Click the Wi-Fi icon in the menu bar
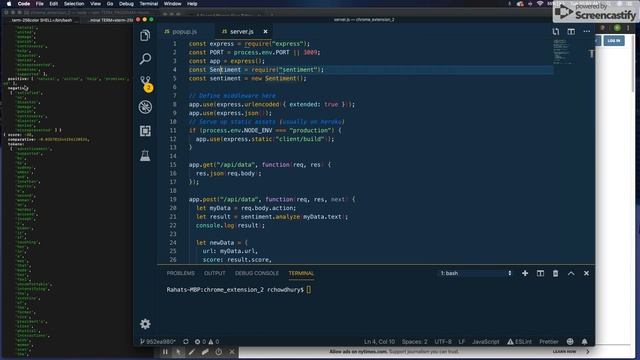The height and width of the screenshot is (360, 640). pos(540,4)
